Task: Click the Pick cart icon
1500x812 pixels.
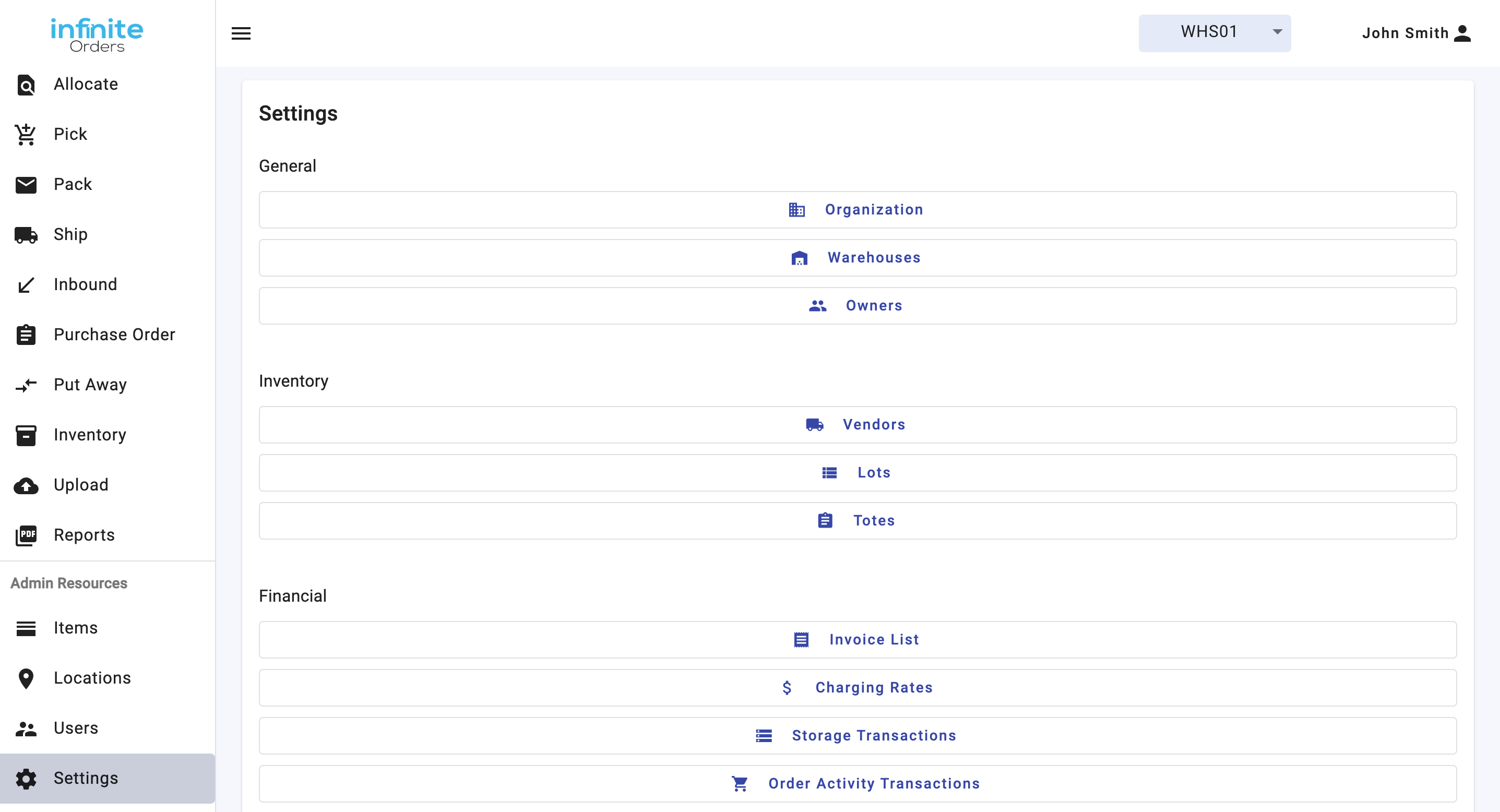Action: (26, 134)
